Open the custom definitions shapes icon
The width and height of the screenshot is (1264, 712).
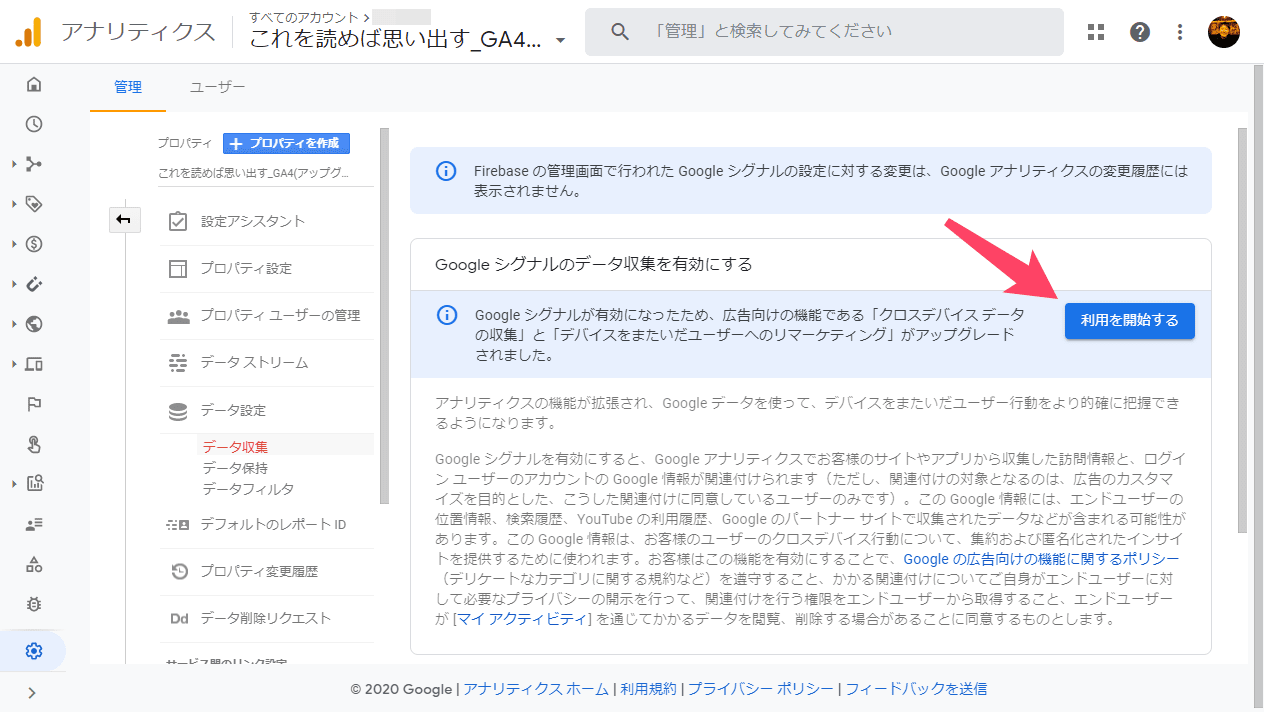[x=34, y=564]
